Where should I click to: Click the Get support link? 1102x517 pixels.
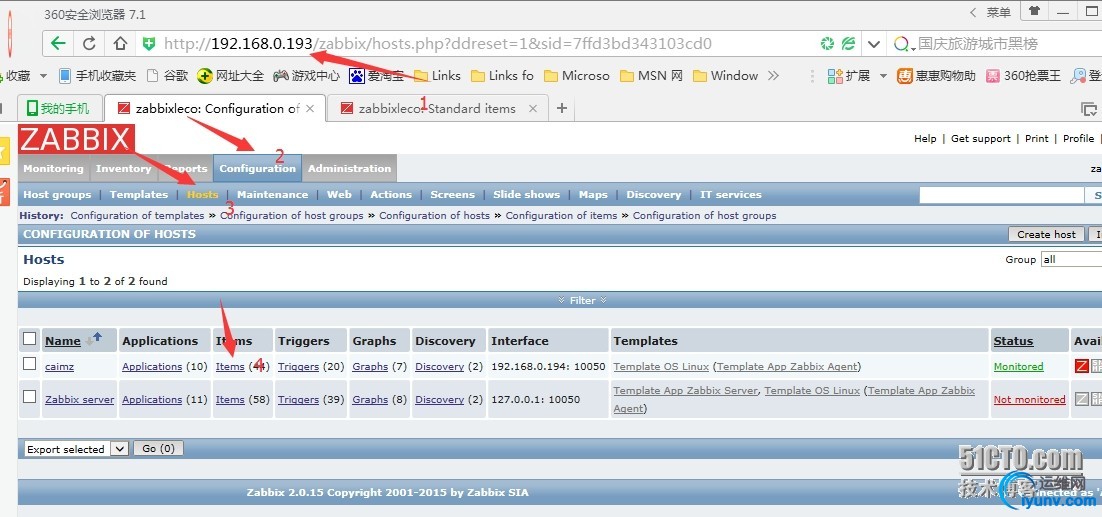[980, 138]
